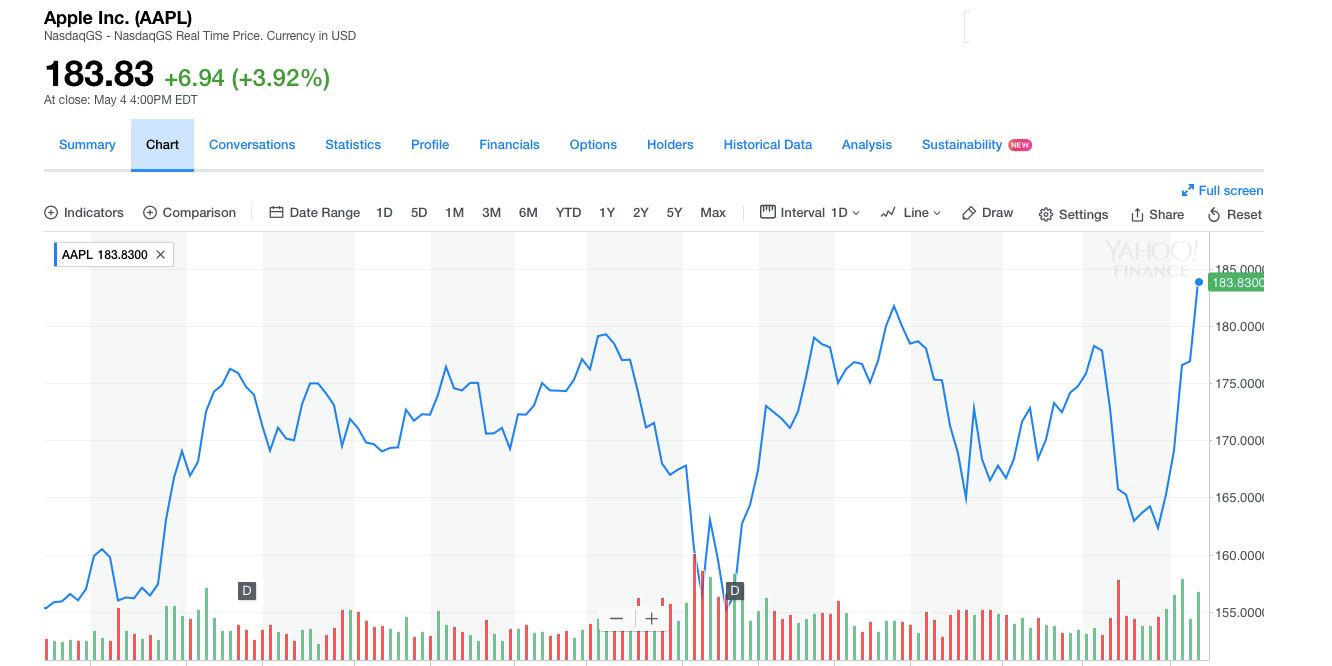Zoom out with the minus button
1332x666 pixels.
pos(616,618)
